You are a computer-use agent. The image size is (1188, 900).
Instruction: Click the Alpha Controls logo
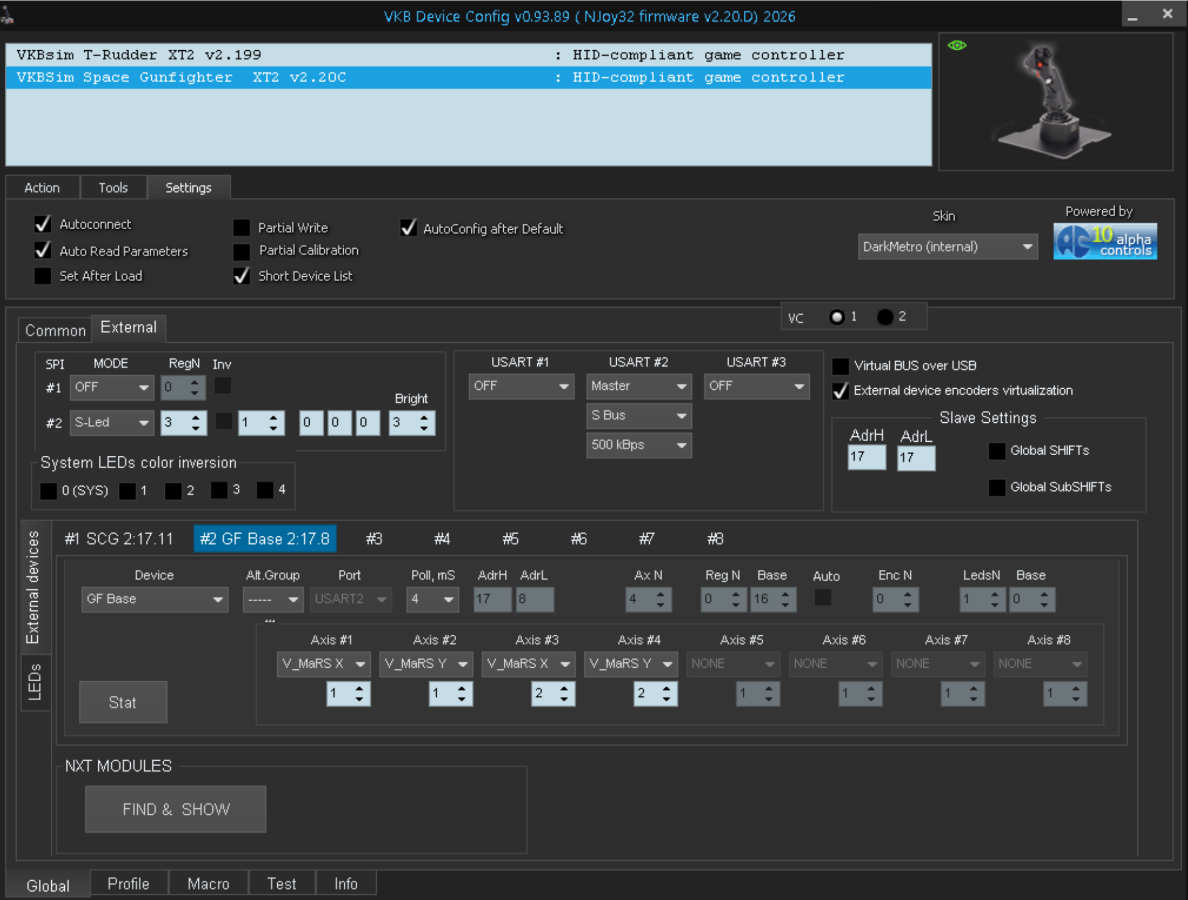coord(1105,241)
